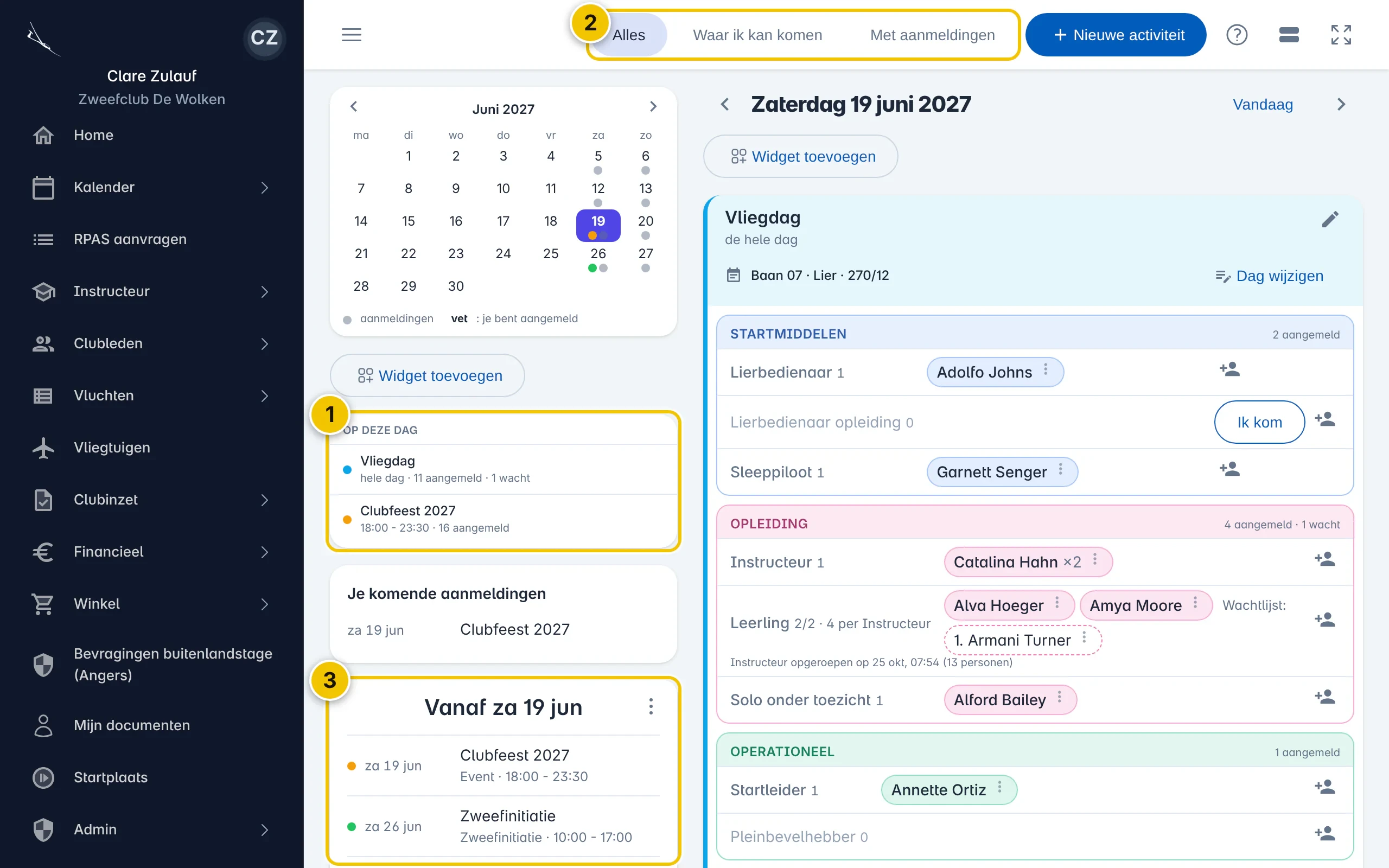Screen dimensions: 1389x868
Task: Expand the Kalender sidebar menu
Action: (x=265, y=188)
